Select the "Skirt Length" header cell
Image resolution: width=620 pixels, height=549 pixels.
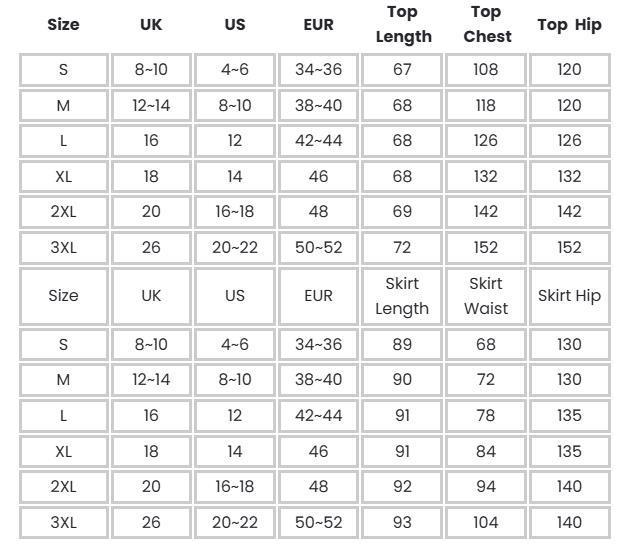coord(402,296)
